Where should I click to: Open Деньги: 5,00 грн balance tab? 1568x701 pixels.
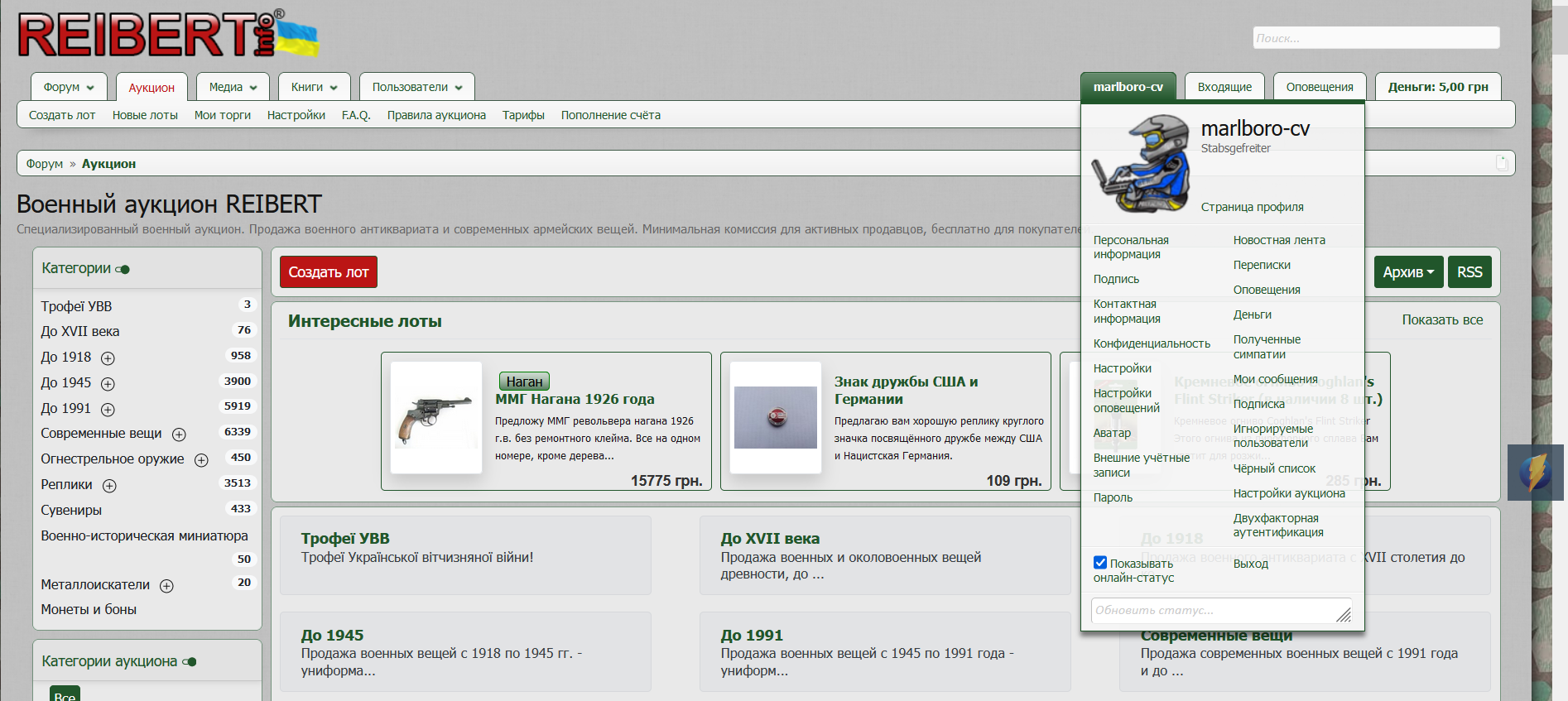tap(1438, 87)
